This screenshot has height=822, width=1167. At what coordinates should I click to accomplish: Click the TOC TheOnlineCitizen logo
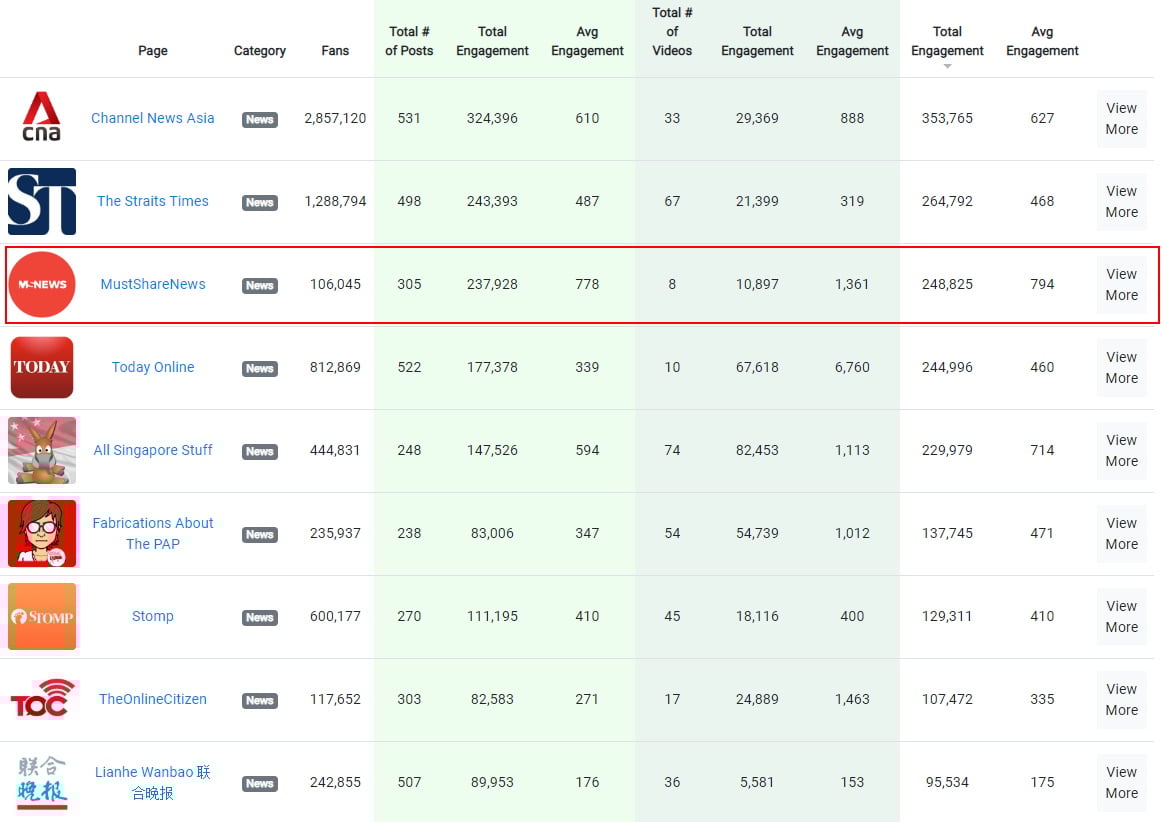click(x=42, y=699)
